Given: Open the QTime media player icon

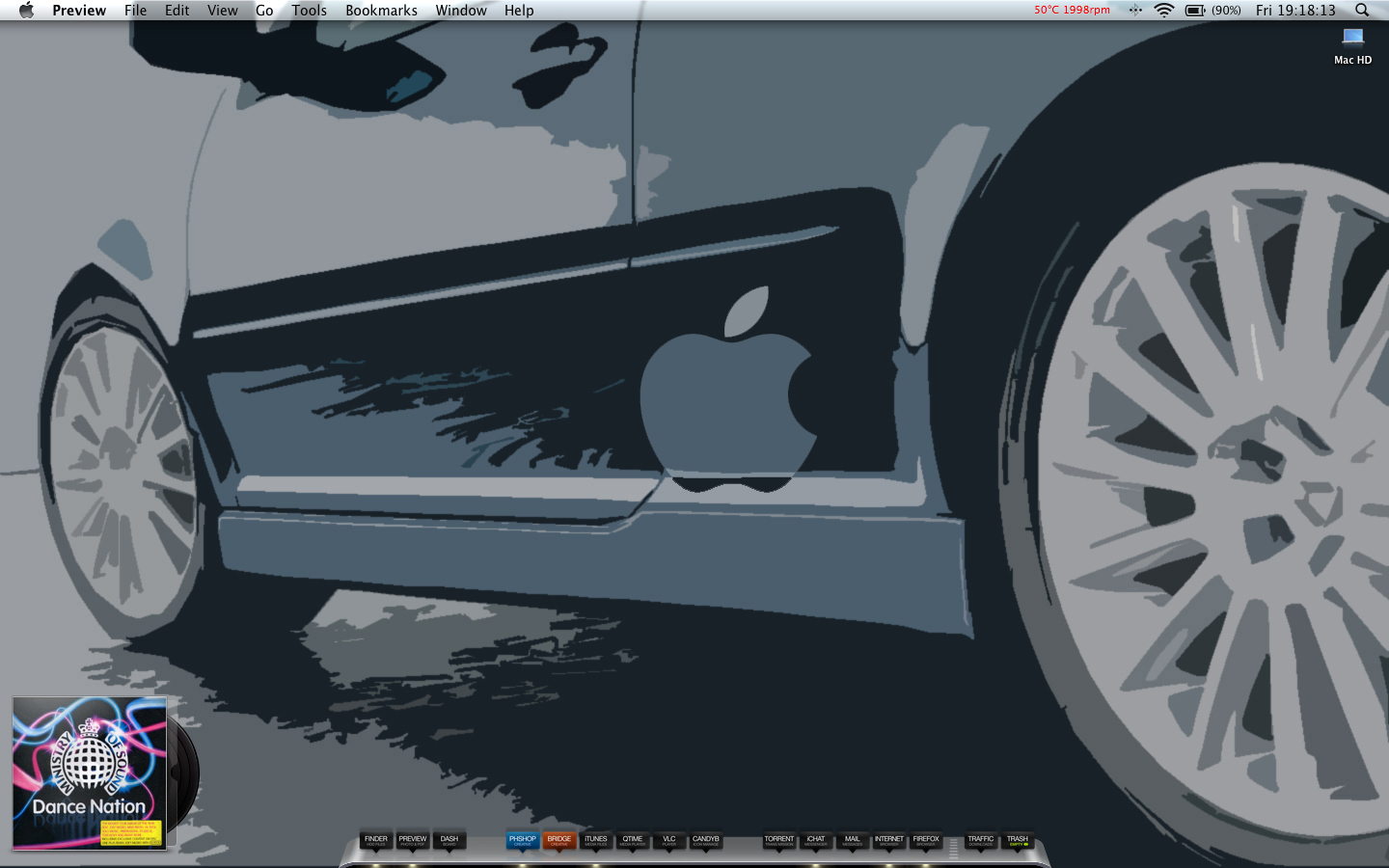Looking at the screenshot, I should coord(633,841).
